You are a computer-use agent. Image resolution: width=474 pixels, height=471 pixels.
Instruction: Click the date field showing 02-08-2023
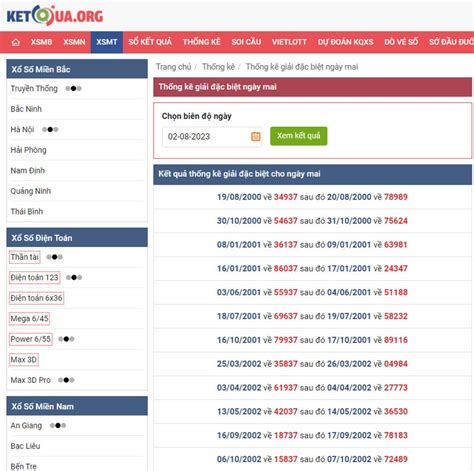(x=212, y=137)
